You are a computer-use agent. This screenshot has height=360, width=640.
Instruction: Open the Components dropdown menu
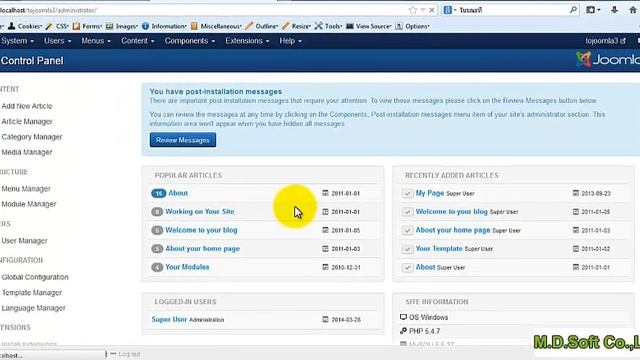(190, 41)
